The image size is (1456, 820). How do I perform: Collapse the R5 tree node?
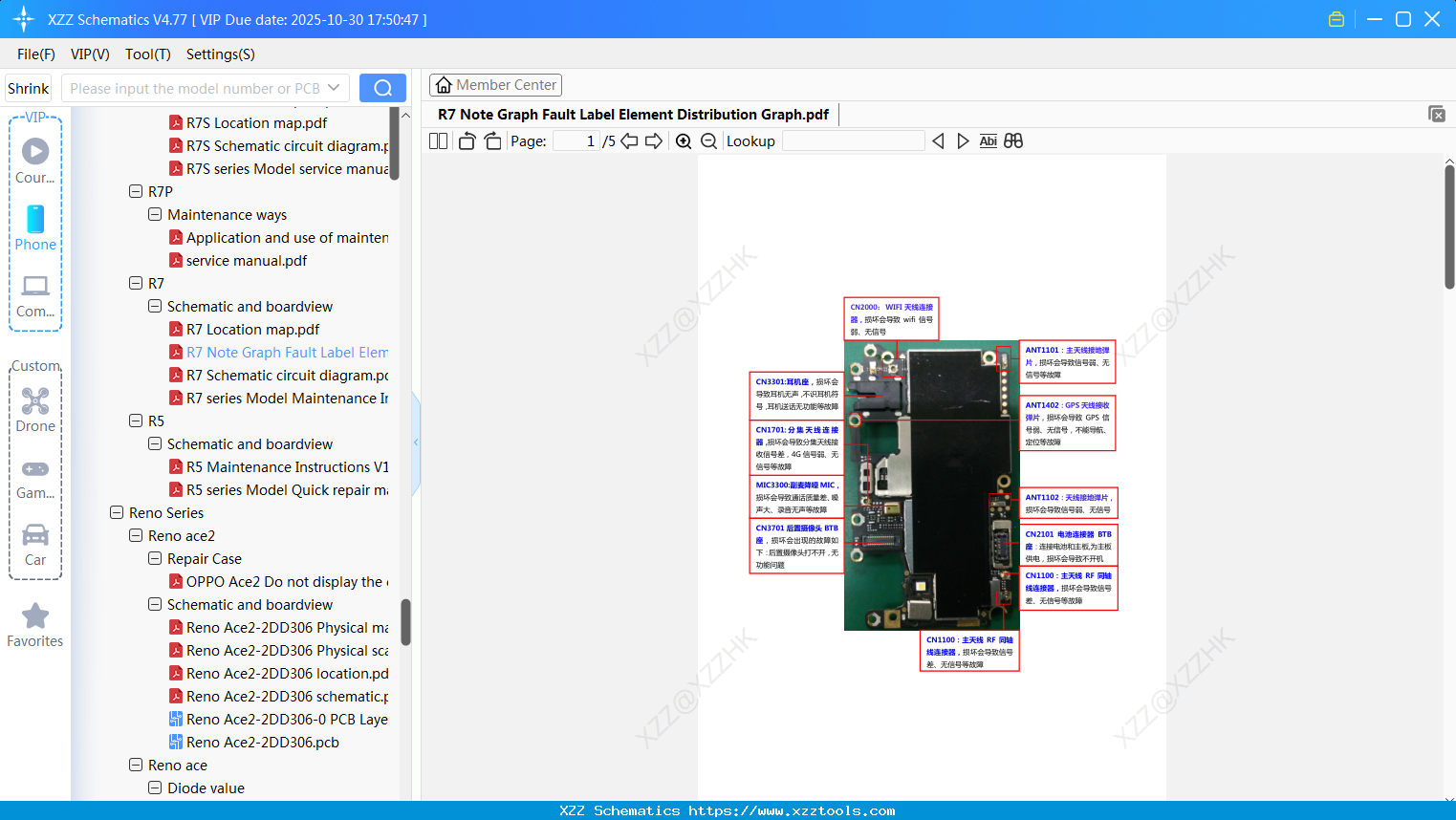136,421
